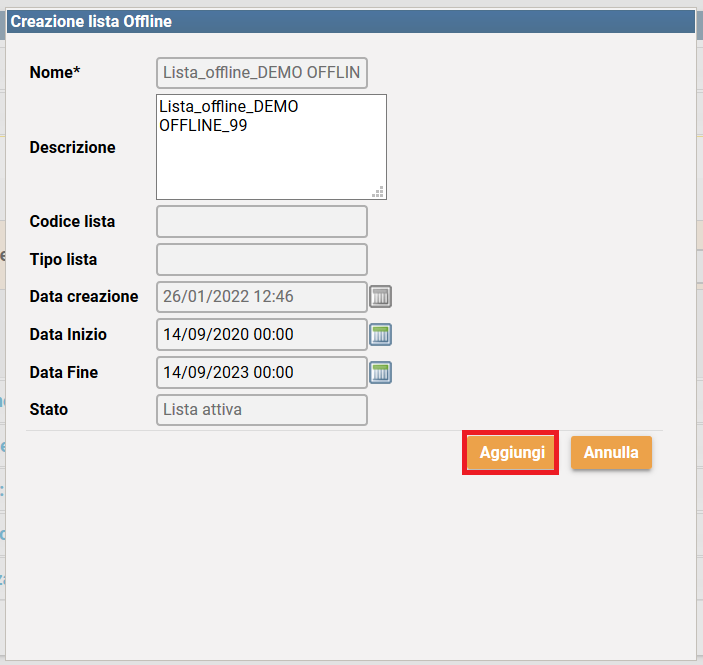Click the Data Inizio date field
The height and width of the screenshot is (665, 703).
click(262, 335)
